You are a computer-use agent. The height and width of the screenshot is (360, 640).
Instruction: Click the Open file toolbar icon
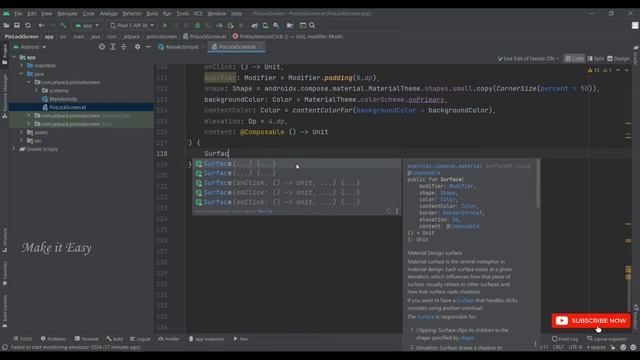pyautogui.click(x=6, y=25)
